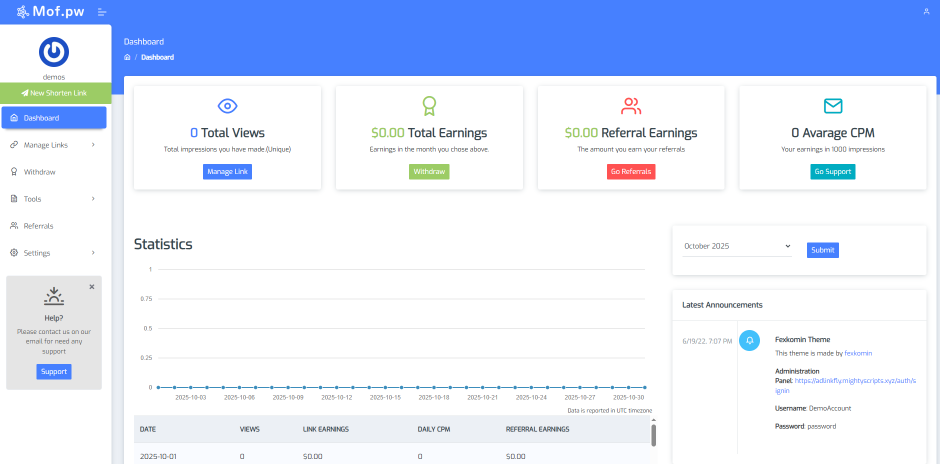Click the red Go Referrals button
Viewport: 940px width, 464px height.
click(631, 172)
